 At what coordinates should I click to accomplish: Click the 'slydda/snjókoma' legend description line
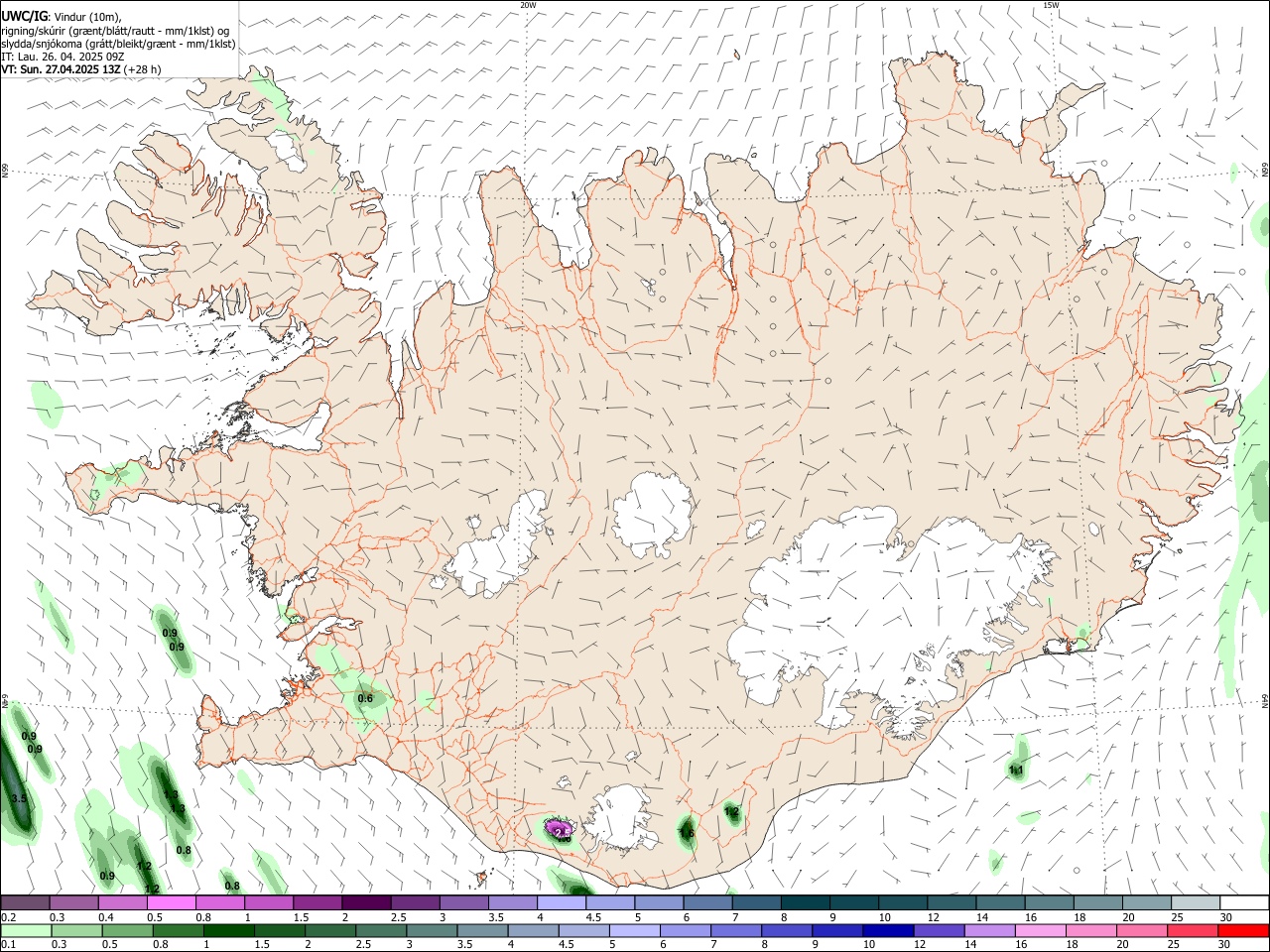coord(118,44)
